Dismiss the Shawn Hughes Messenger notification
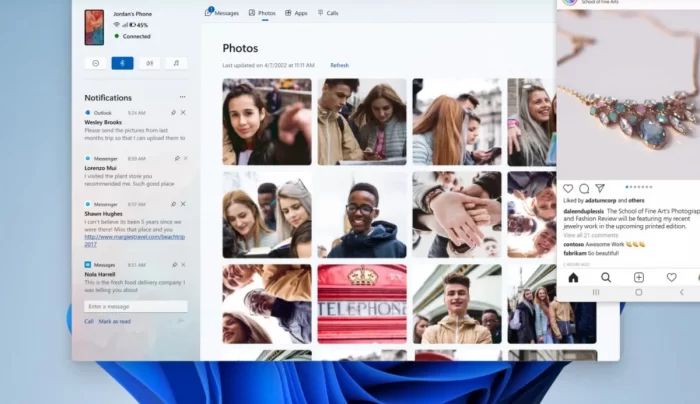Screen dimensions: 700x404 click(x=183, y=204)
